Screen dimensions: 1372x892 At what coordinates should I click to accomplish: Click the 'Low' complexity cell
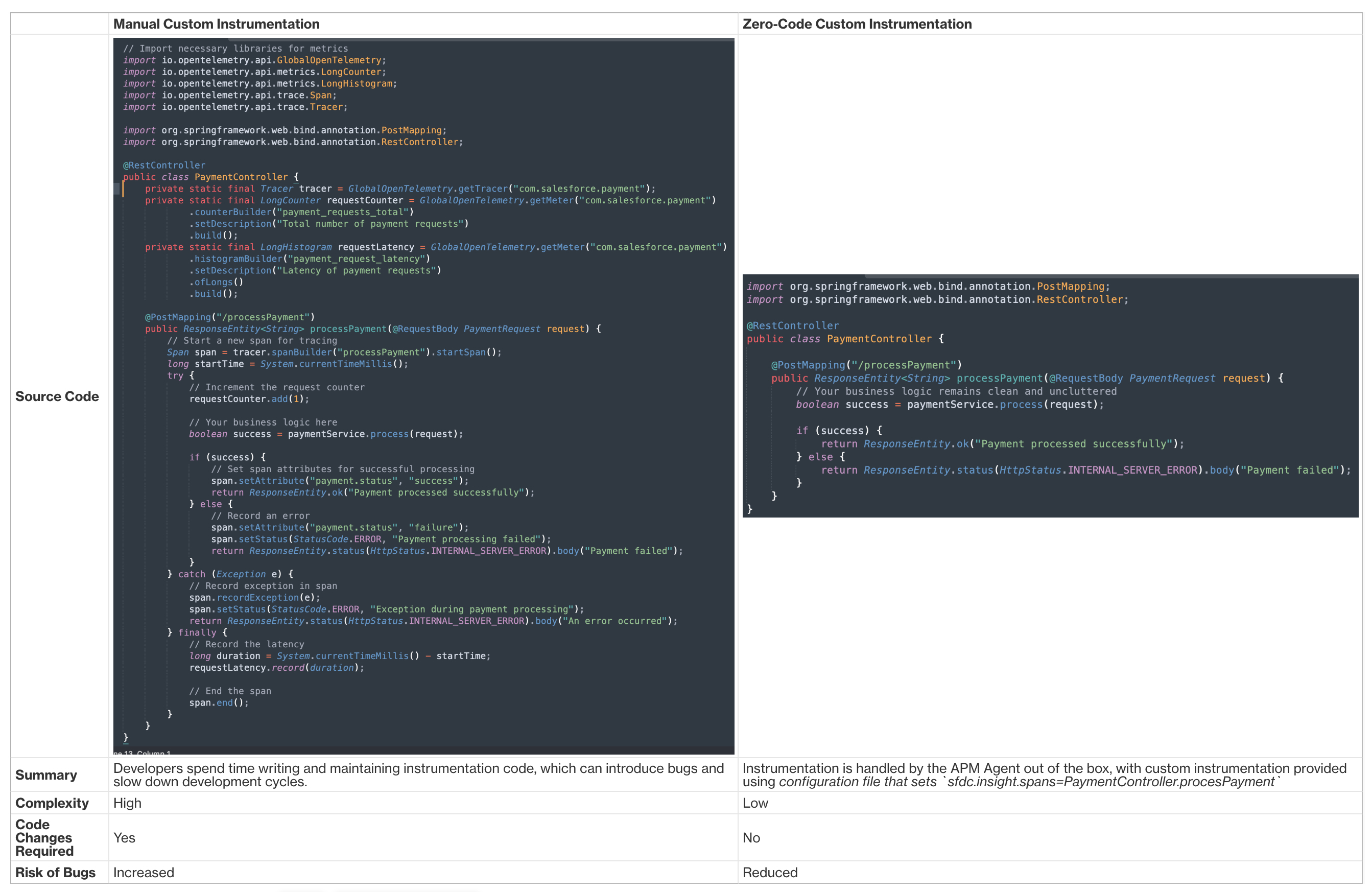point(754,803)
